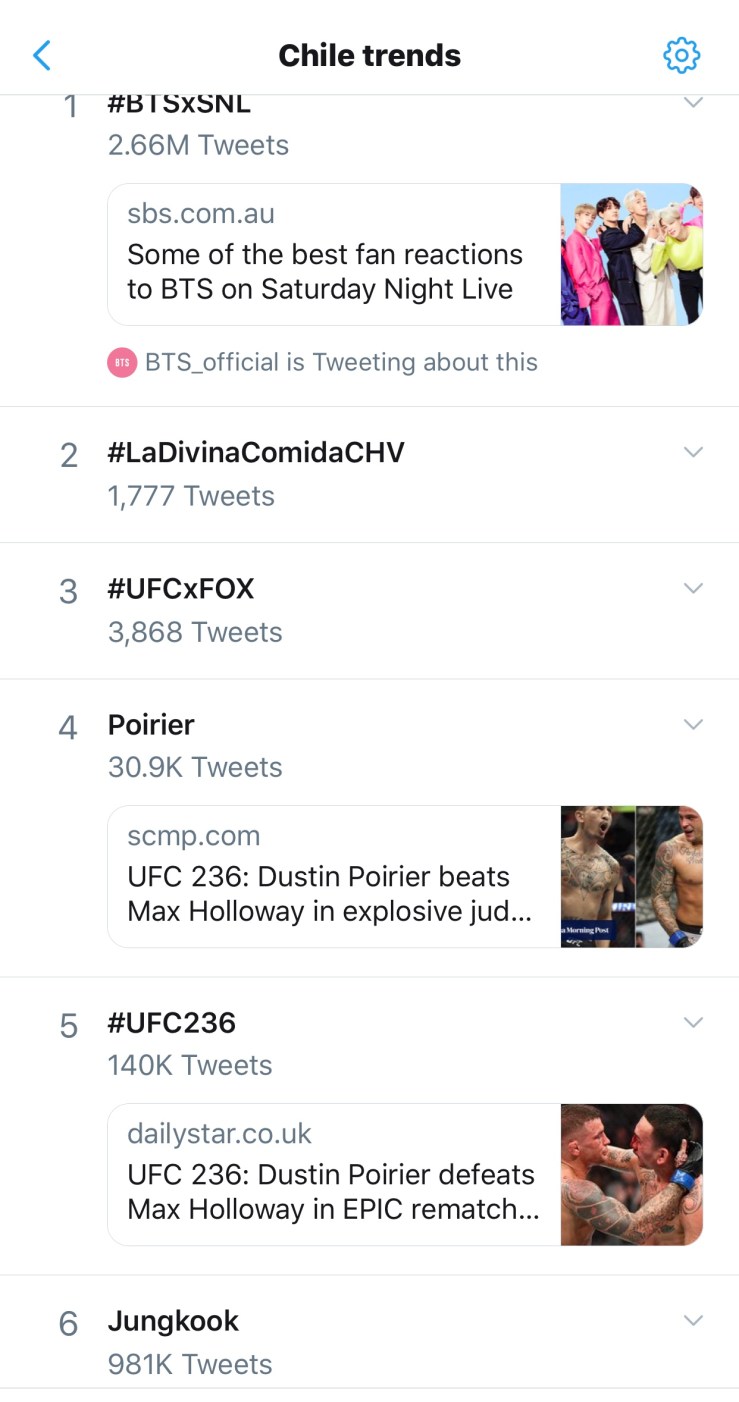View the Jungkook trend
The height and width of the screenshot is (1402, 739).
(173, 1322)
